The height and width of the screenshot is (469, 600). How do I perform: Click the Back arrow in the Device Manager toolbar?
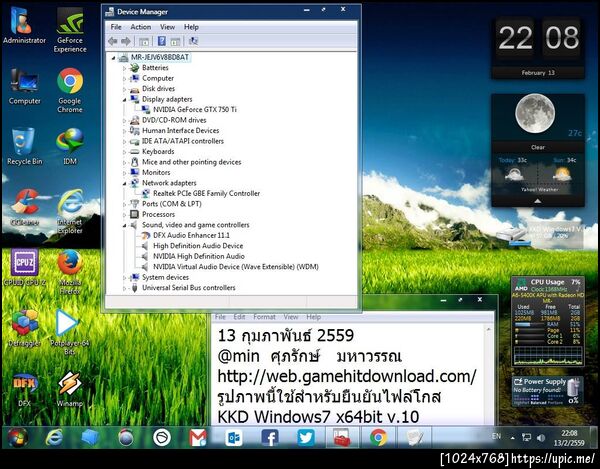pyautogui.click(x=112, y=41)
